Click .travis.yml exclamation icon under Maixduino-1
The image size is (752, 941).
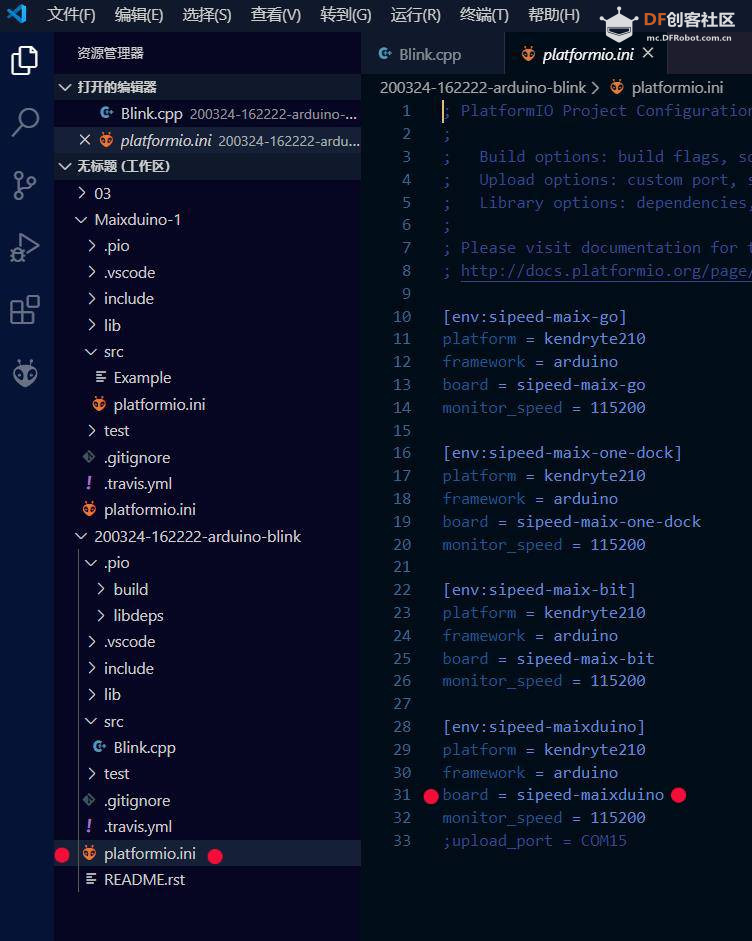89,483
